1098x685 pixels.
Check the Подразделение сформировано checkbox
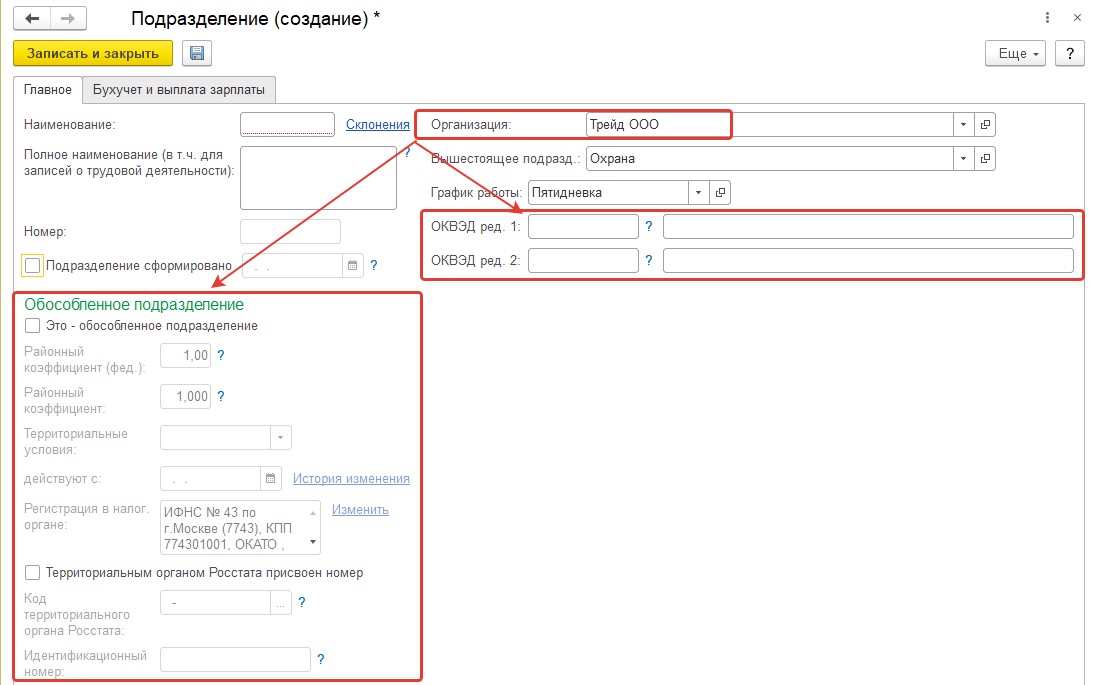point(32,265)
